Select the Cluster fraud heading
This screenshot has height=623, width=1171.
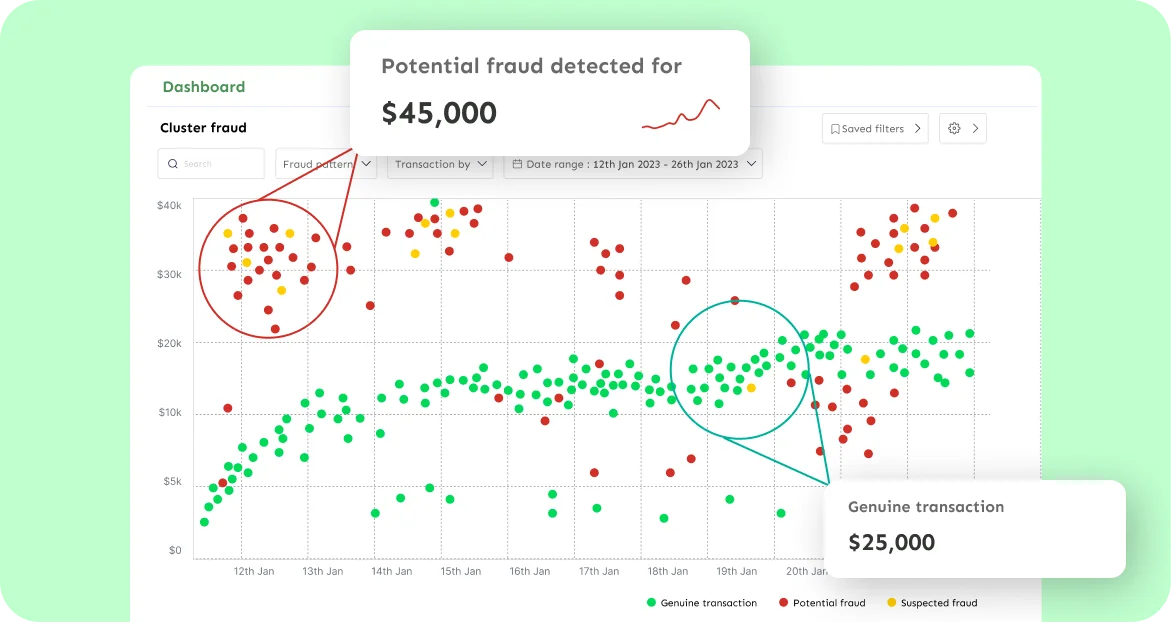(x=203, y=128)
